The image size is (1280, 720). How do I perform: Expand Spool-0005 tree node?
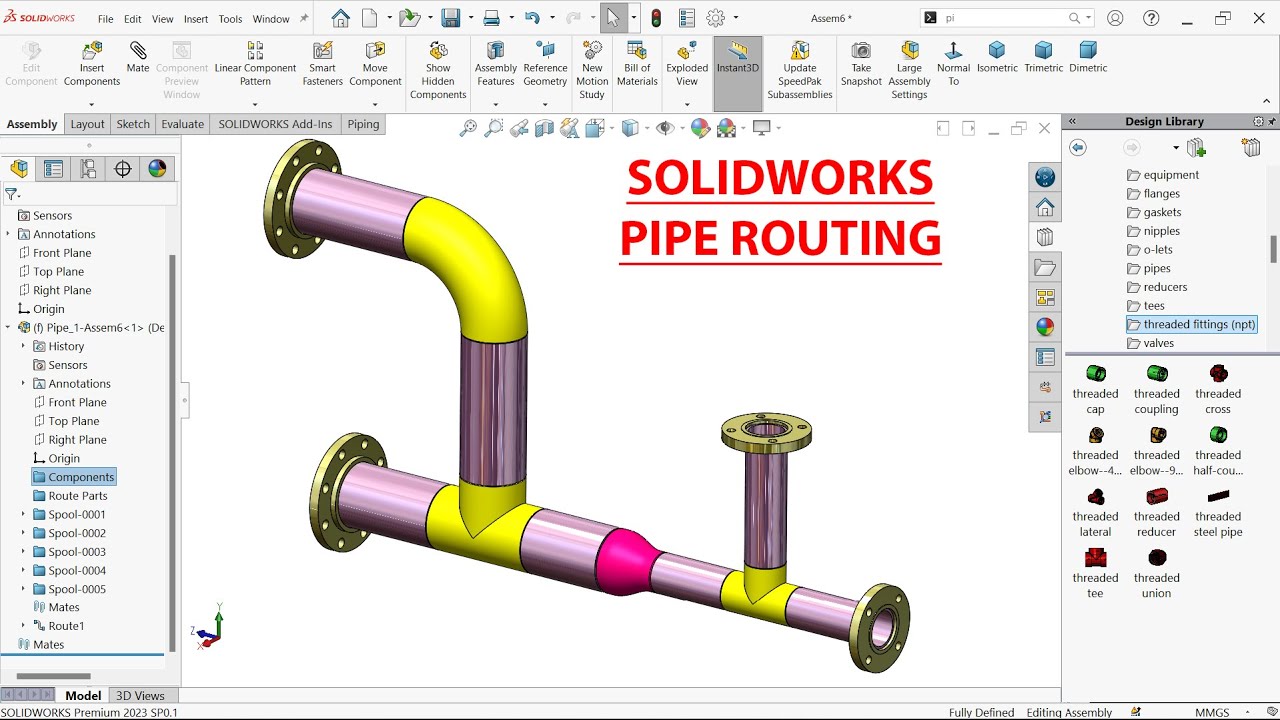23,589
